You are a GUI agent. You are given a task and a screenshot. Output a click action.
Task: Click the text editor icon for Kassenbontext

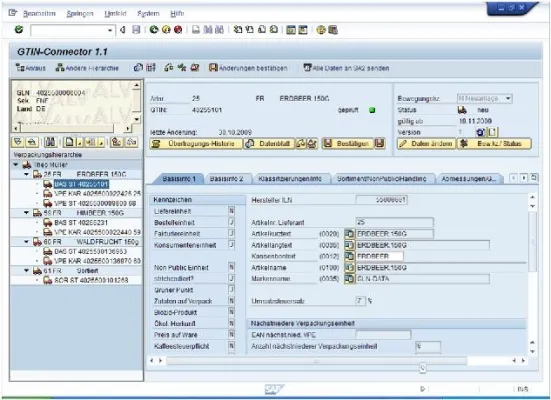349,256
